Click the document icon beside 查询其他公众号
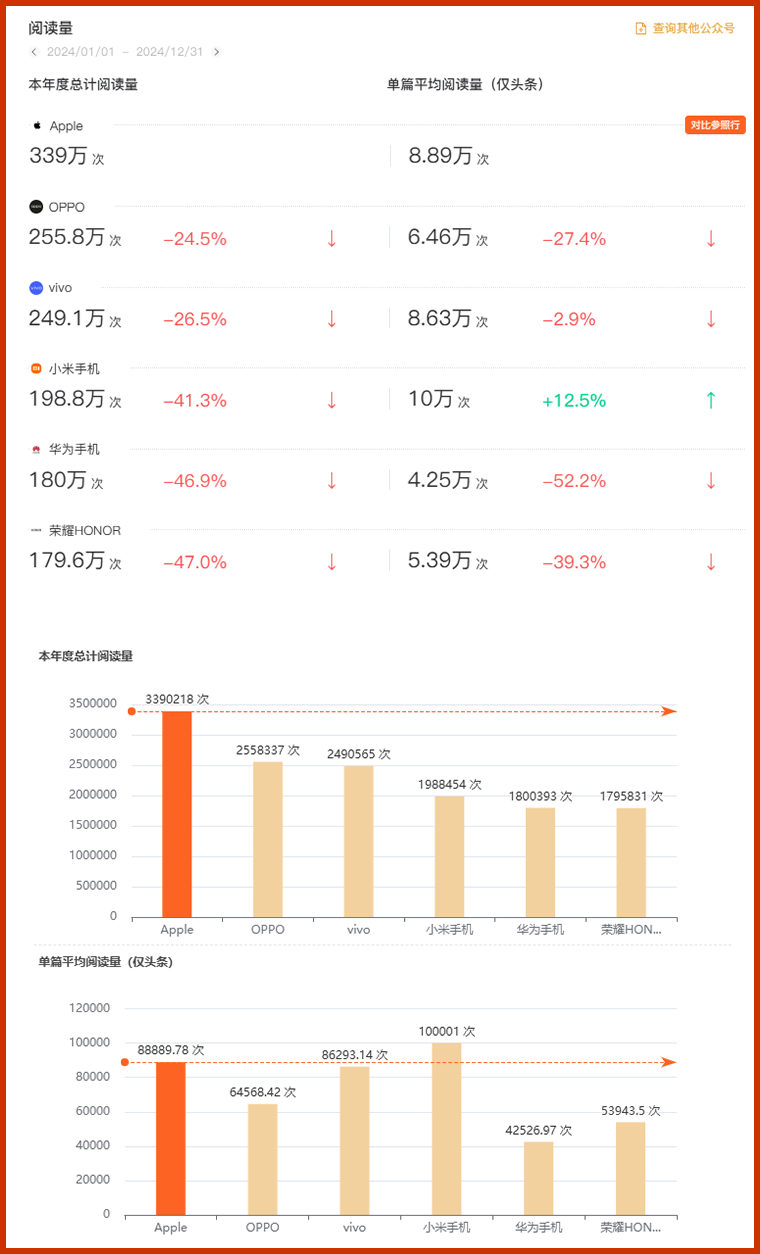The image size is (760, 1254). (x=641, y=29)
